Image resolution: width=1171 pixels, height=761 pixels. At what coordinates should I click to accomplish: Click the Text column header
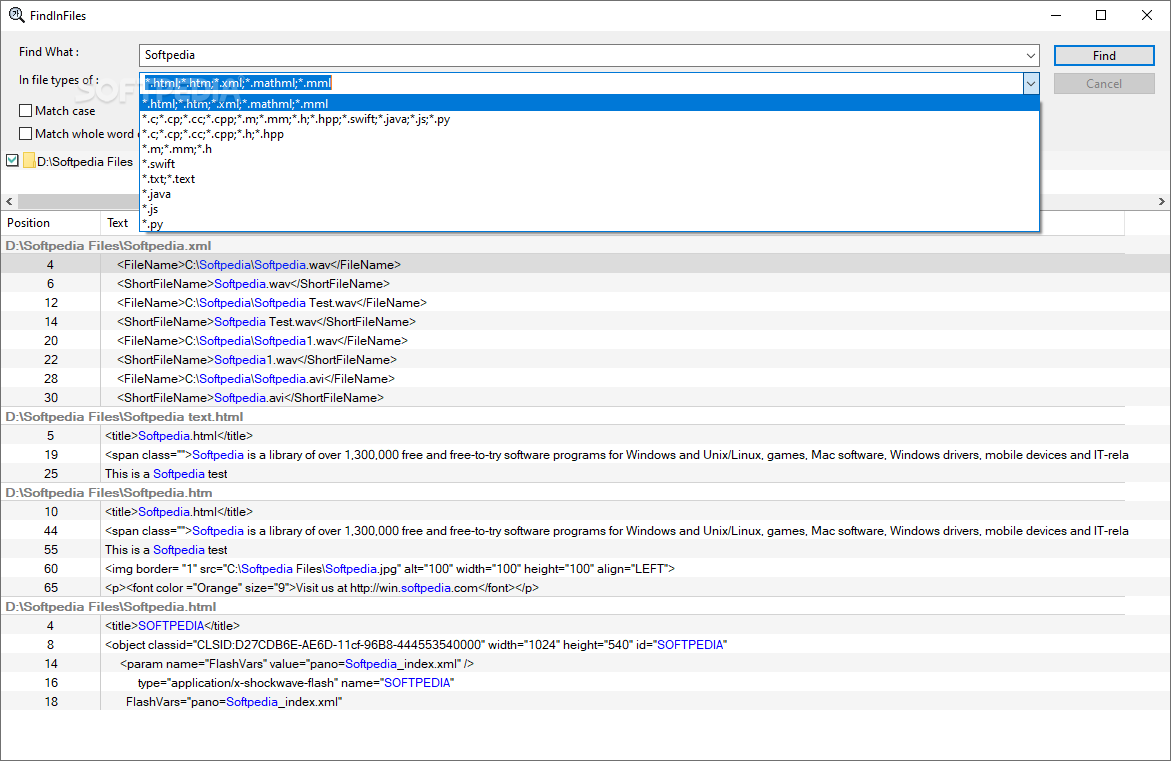pos(118,223)
